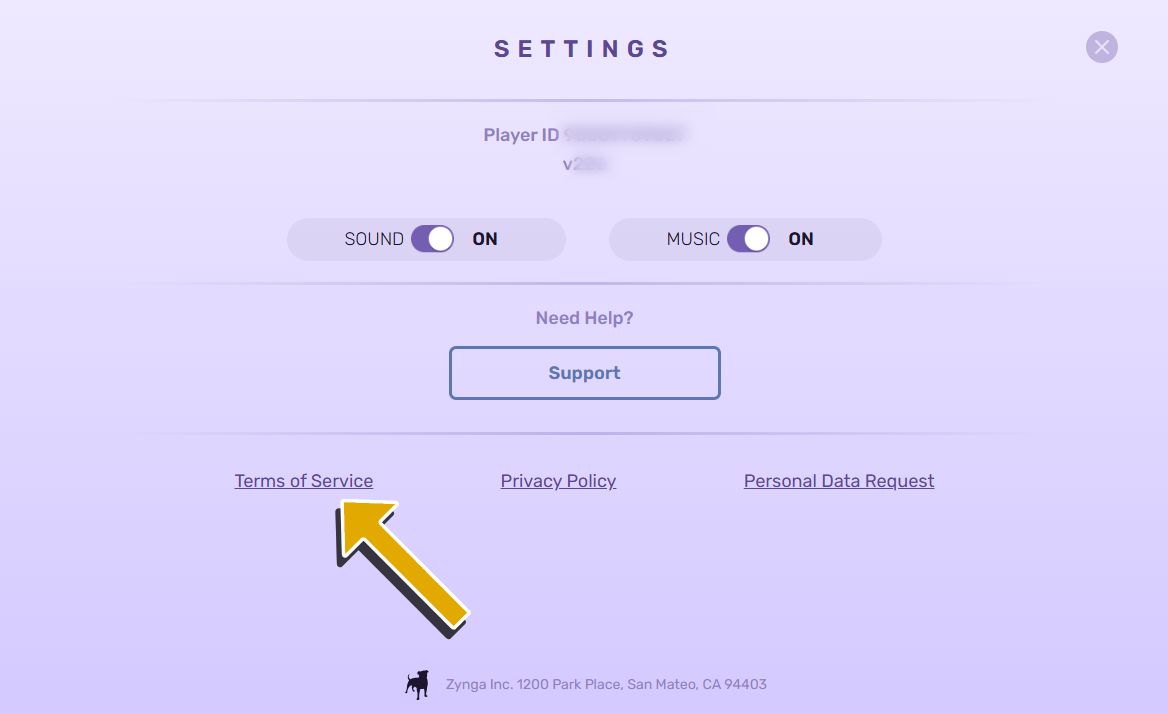View the Privacy Policy link
The width and height of the screenshot is (1168, 713).
pyautogui.click(x=558, y=481)
